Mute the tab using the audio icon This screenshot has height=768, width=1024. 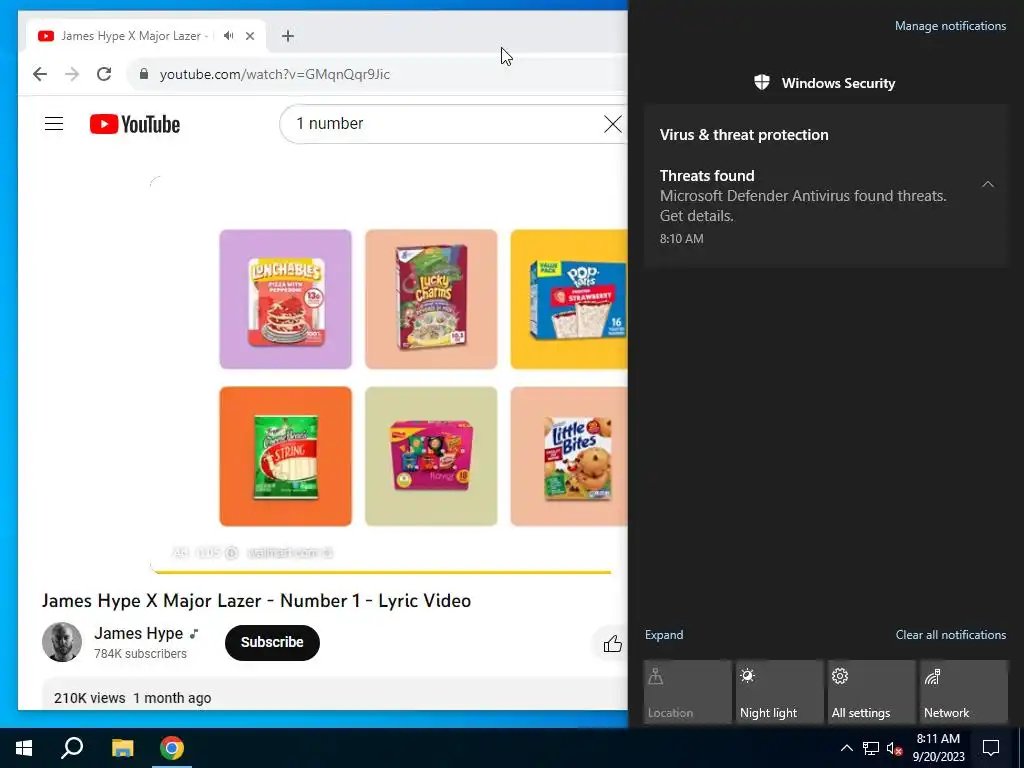point(228,36)
